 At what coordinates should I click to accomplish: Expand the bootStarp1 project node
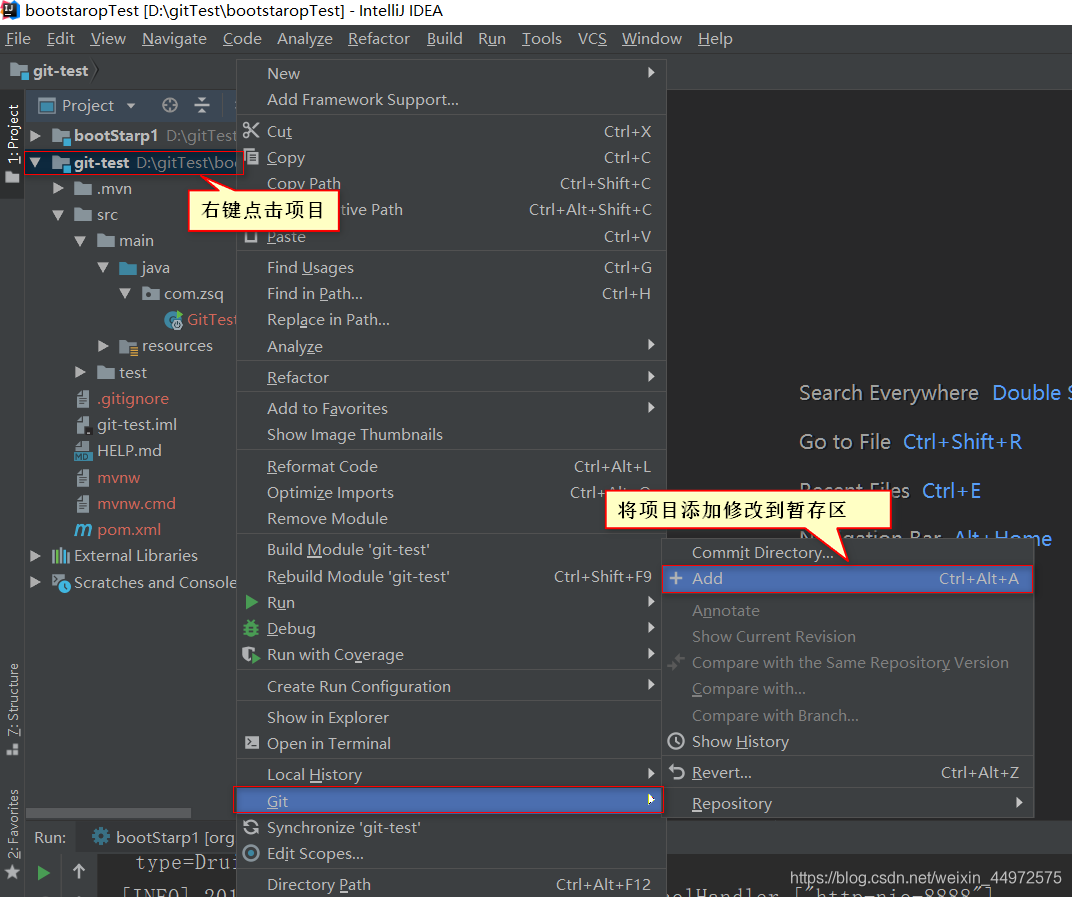[36, 135]
